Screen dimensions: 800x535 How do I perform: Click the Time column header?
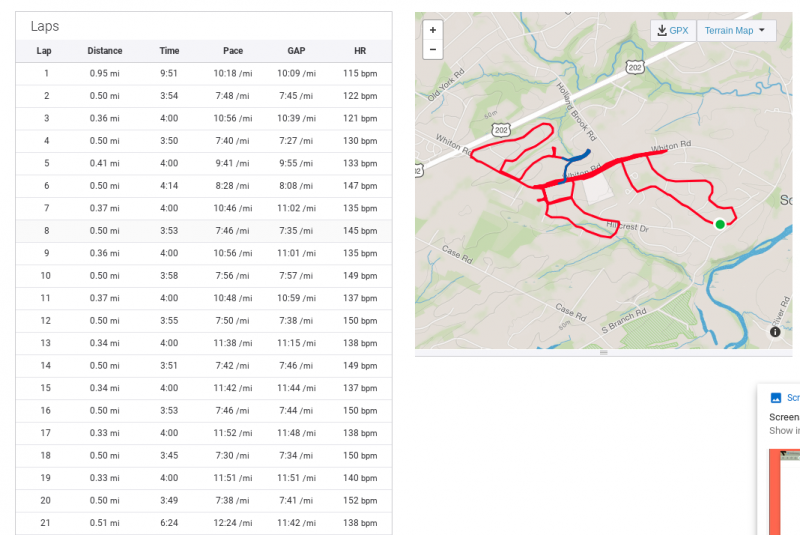coord(169,51)
